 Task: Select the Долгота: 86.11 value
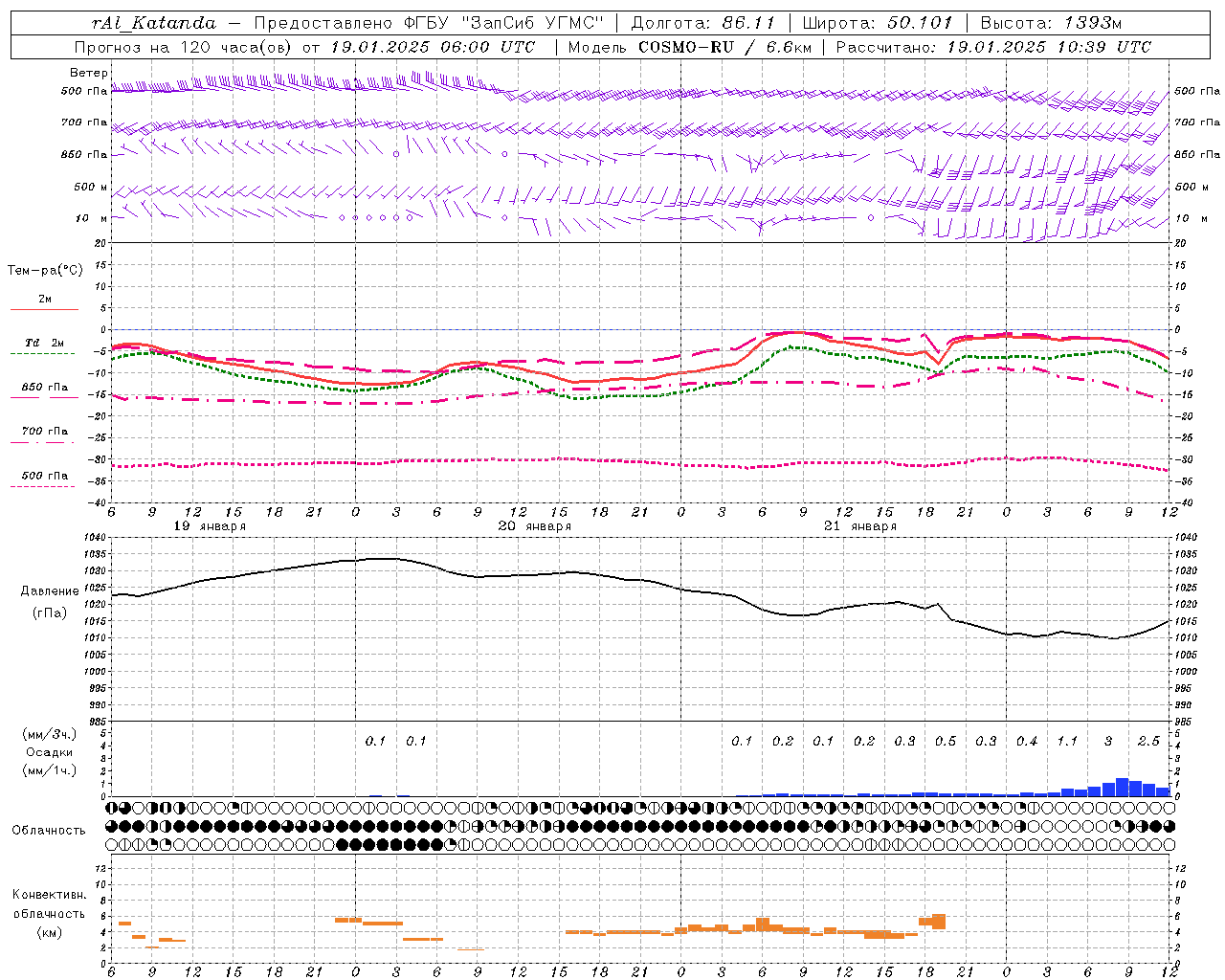click(x=703, y=22)
